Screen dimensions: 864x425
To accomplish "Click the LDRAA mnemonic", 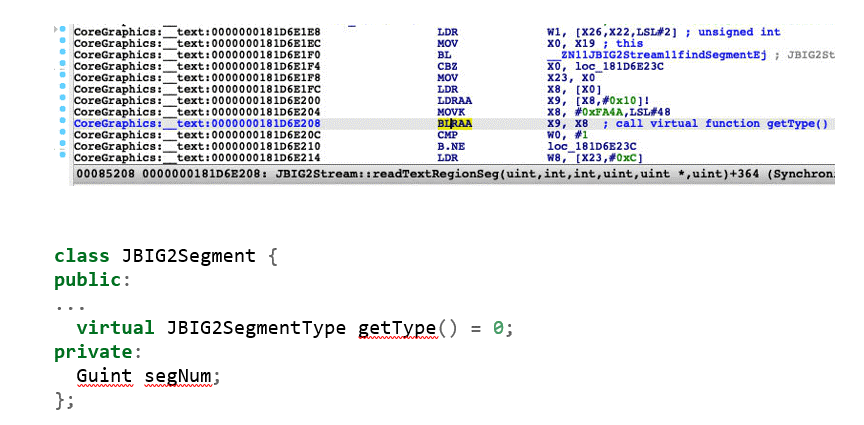I will tap(455, 101).
